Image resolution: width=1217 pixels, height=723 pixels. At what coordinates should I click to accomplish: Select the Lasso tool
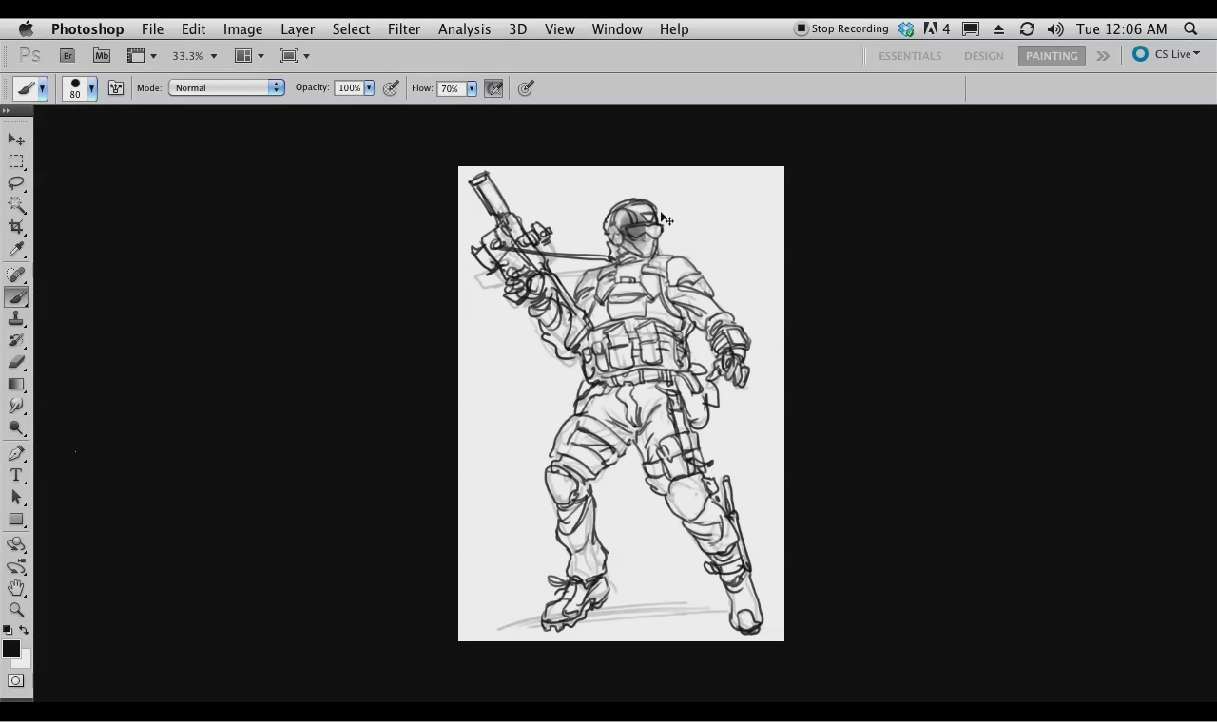tap(16, 184)
